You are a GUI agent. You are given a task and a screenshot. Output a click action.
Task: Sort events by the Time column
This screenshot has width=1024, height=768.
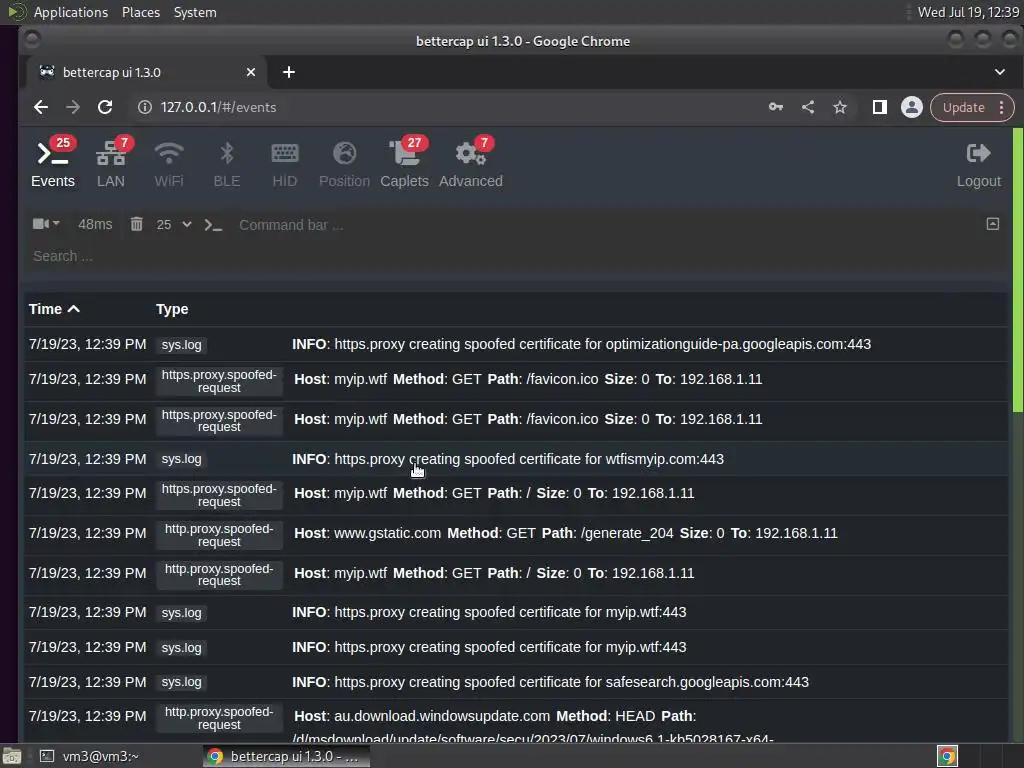(54, 309)
